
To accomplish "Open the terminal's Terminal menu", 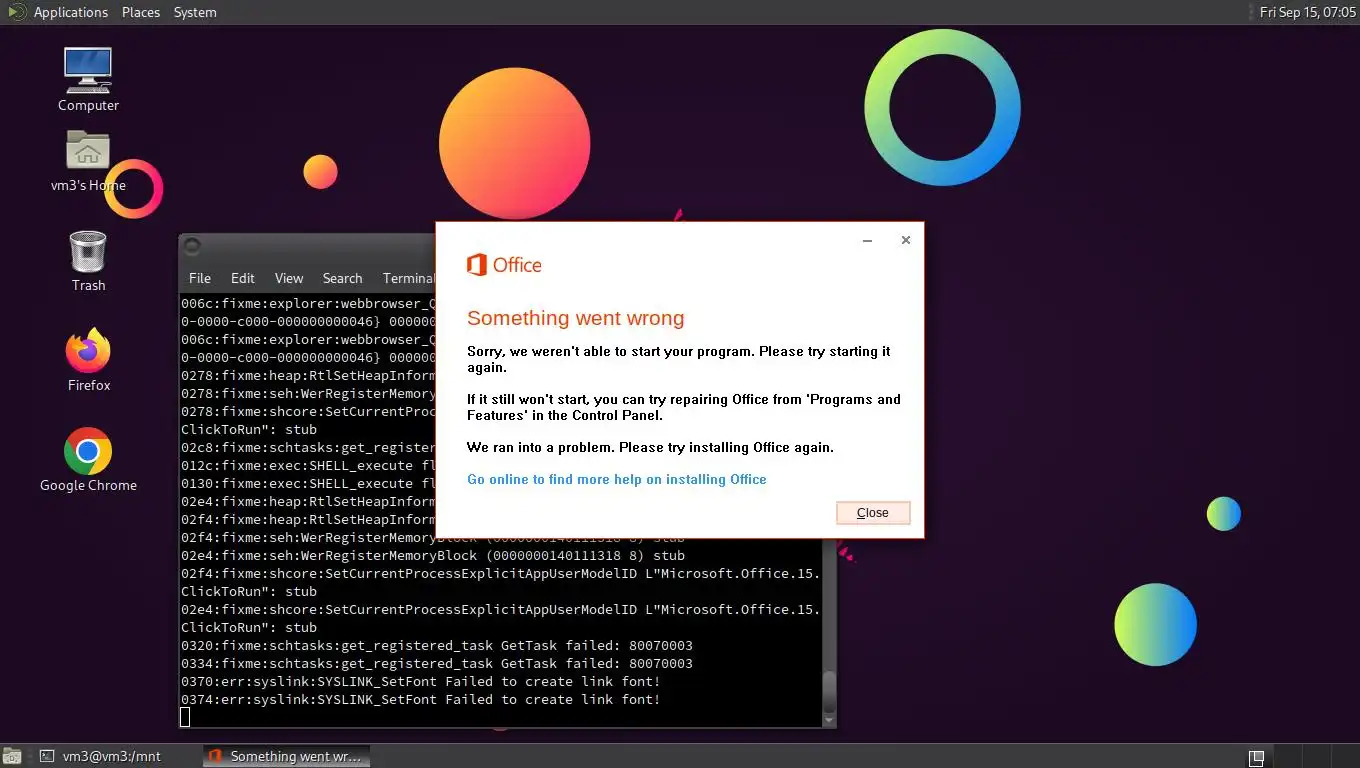I will coord(408,278).
